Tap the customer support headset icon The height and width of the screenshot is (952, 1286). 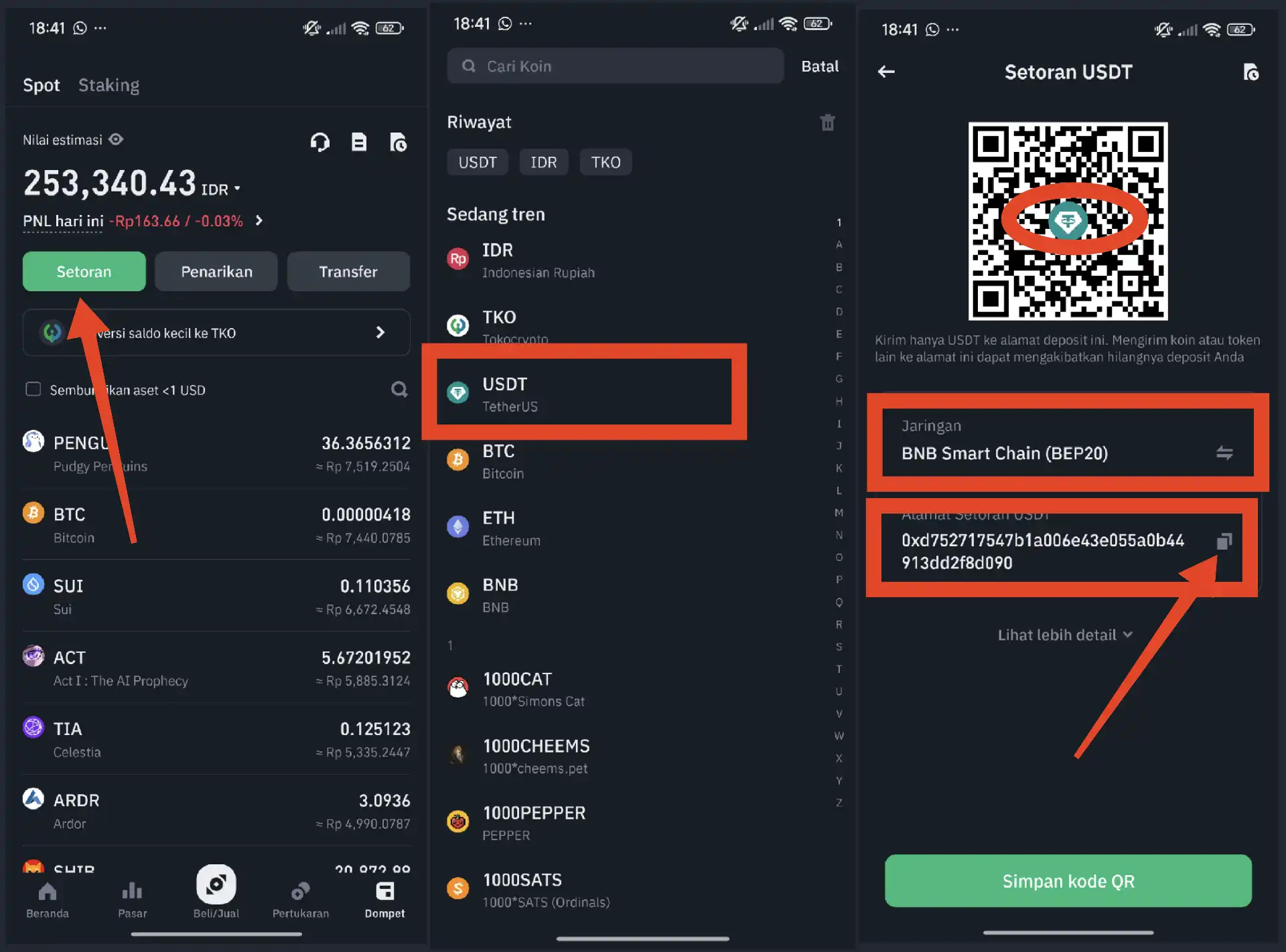point(320,142)
